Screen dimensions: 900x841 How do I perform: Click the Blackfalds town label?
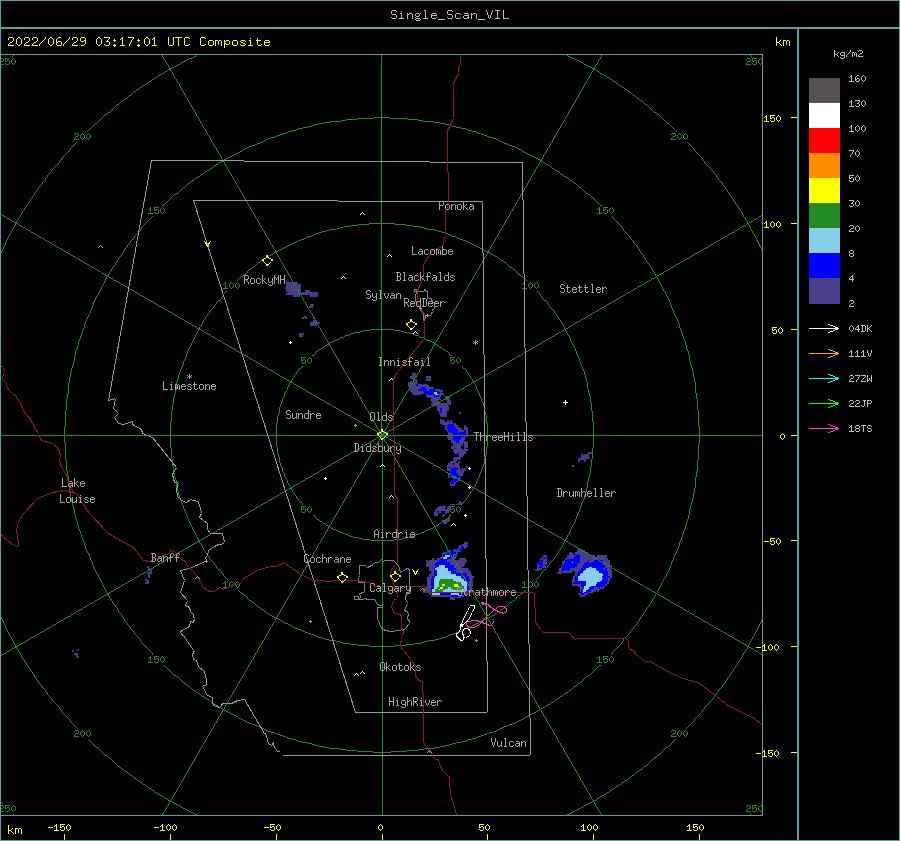[425, 277]
